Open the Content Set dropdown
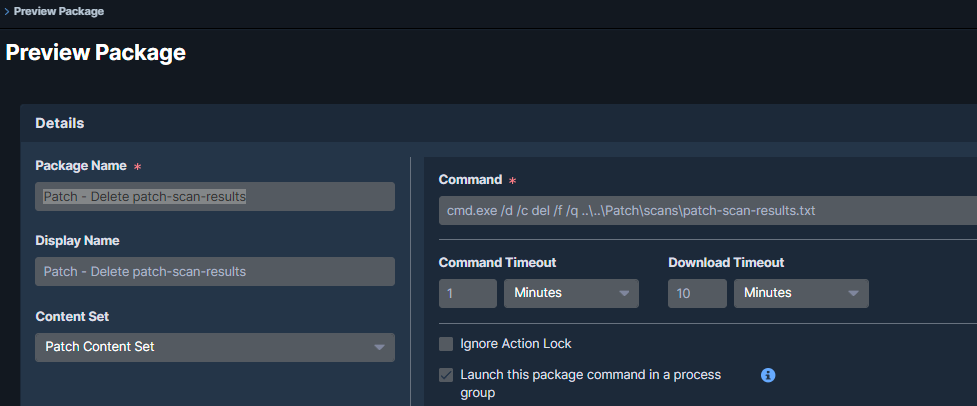Image resolution: width=977 pixels, height=406 pixels. pos(215,347)
